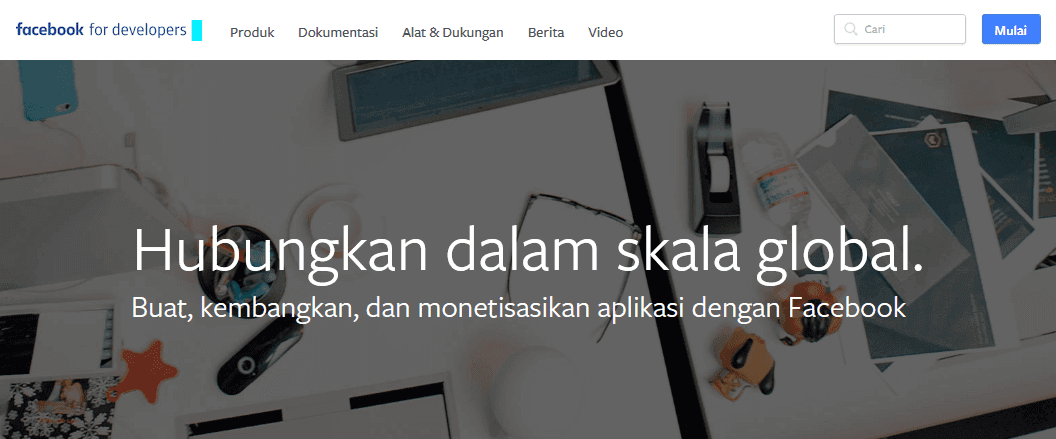Click the magnifying glass search icon
Screen dimensions: 1056x439
pos(851,30)
